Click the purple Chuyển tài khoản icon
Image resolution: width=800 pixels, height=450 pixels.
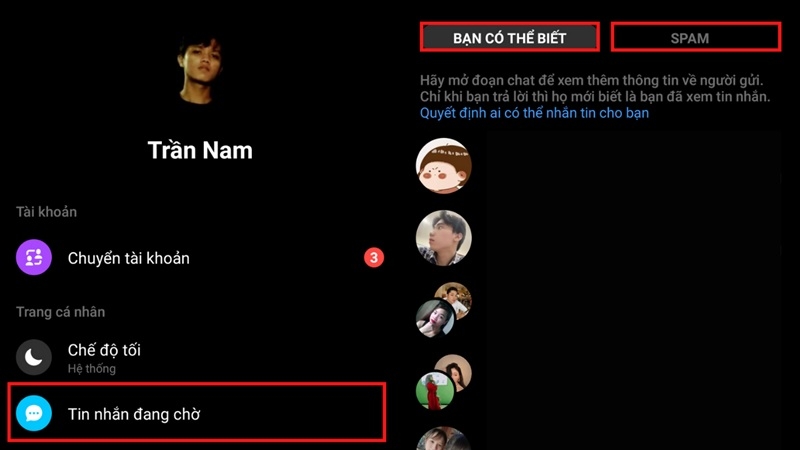click(x=34, y=257)
